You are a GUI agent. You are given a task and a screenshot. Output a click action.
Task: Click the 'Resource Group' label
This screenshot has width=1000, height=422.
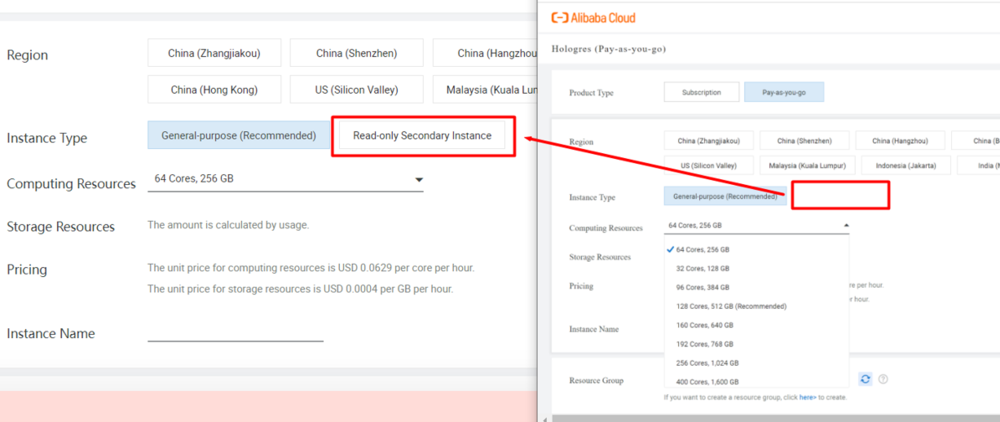596,380
